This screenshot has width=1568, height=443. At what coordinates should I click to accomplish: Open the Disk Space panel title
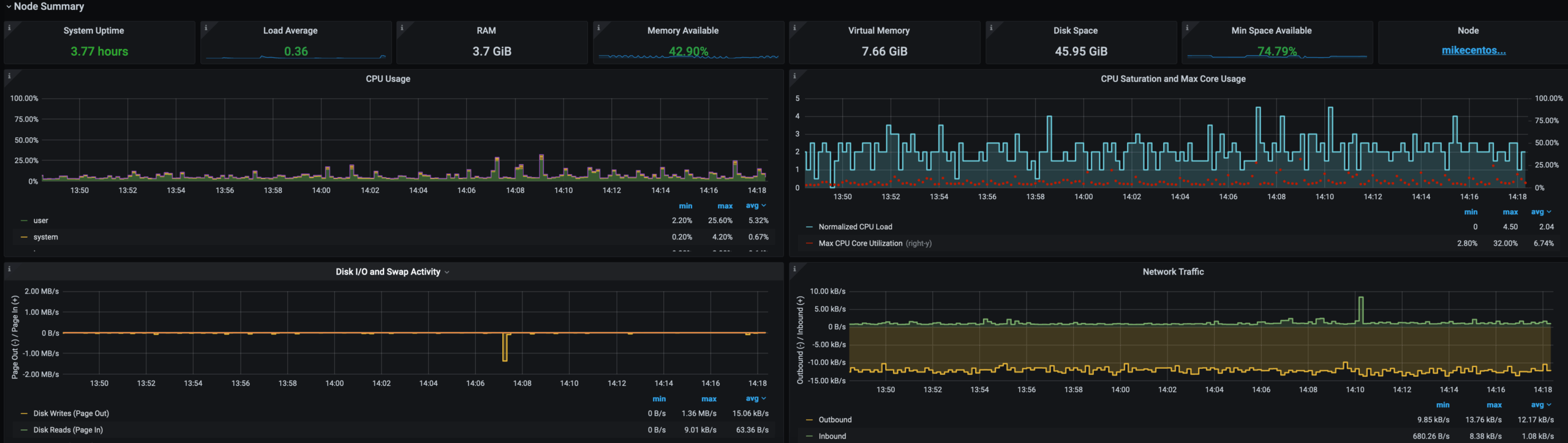[x=1076, y=31]
